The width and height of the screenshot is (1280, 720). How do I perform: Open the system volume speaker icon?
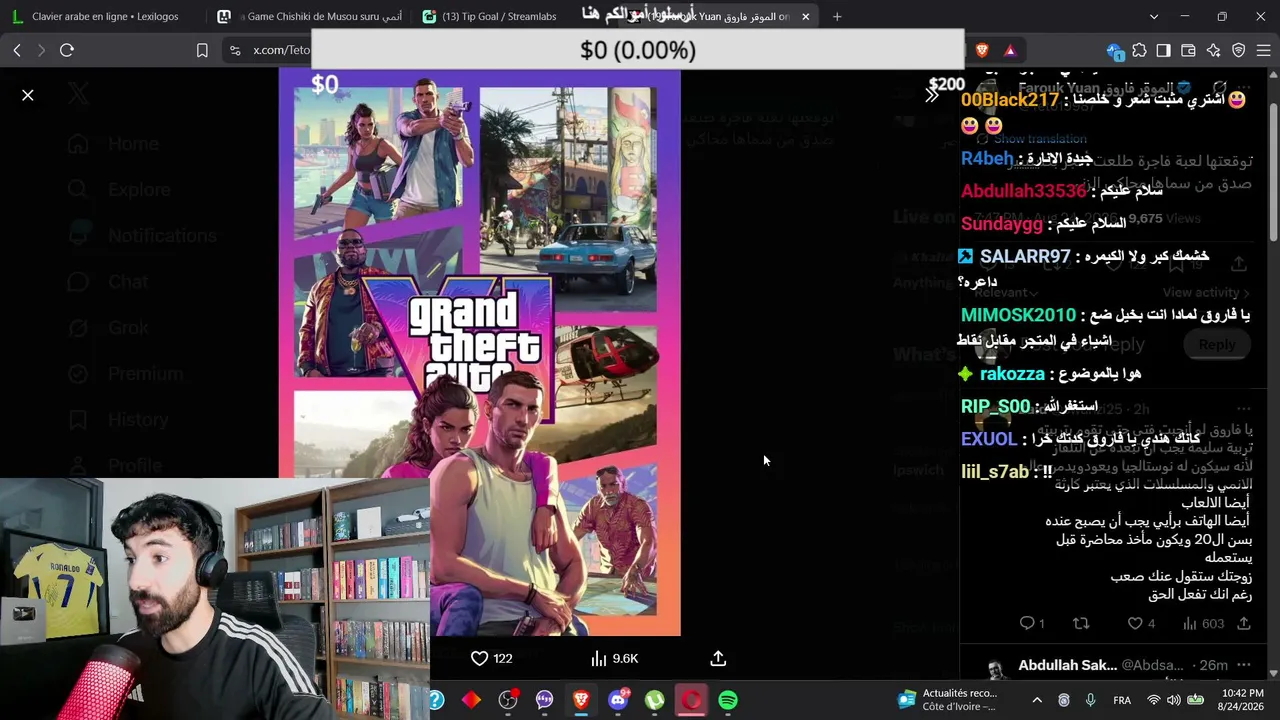tap(1173, 700)
